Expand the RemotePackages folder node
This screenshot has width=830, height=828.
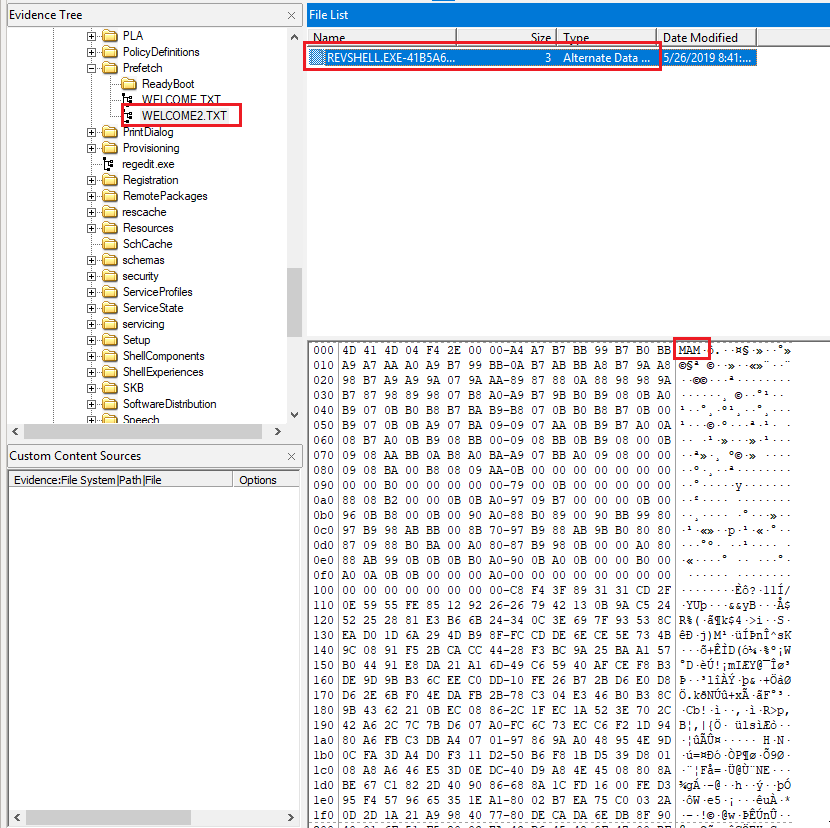(92, 196)
